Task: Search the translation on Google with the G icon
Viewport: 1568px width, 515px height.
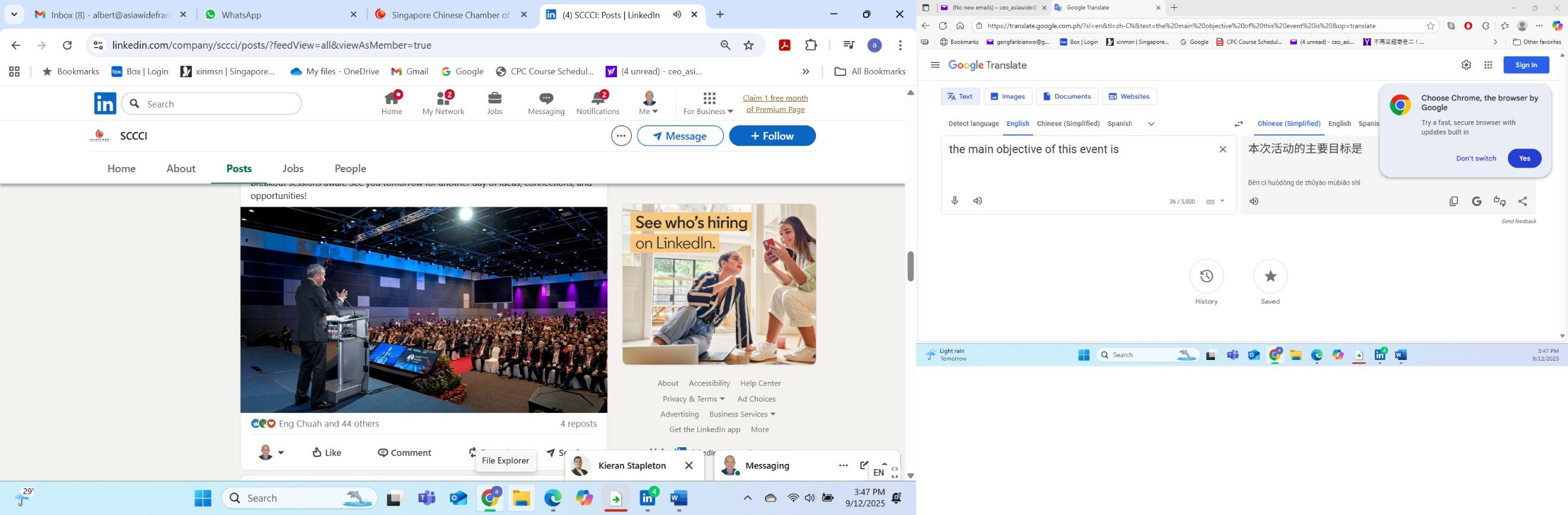Action: click(1476, 201)
